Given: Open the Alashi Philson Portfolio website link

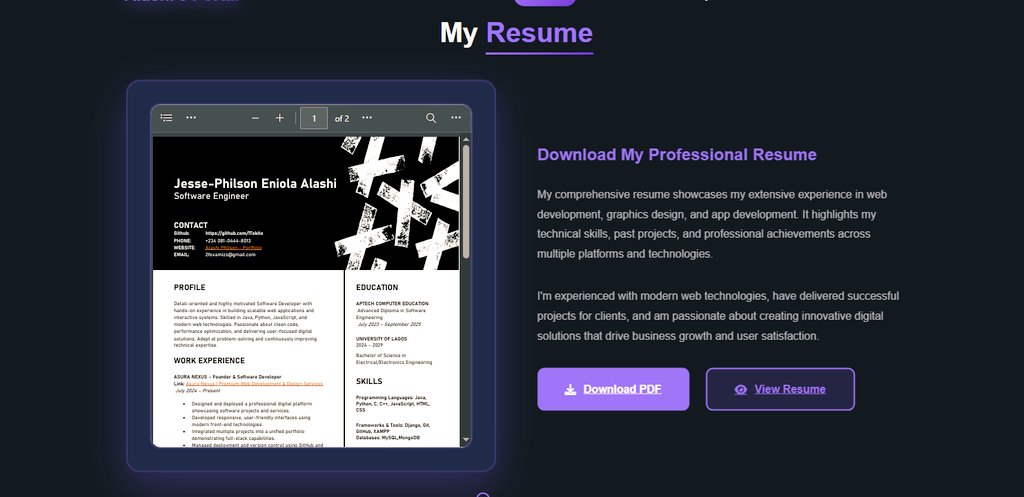Looking at the screenshot, I should [x=233, y=248].
